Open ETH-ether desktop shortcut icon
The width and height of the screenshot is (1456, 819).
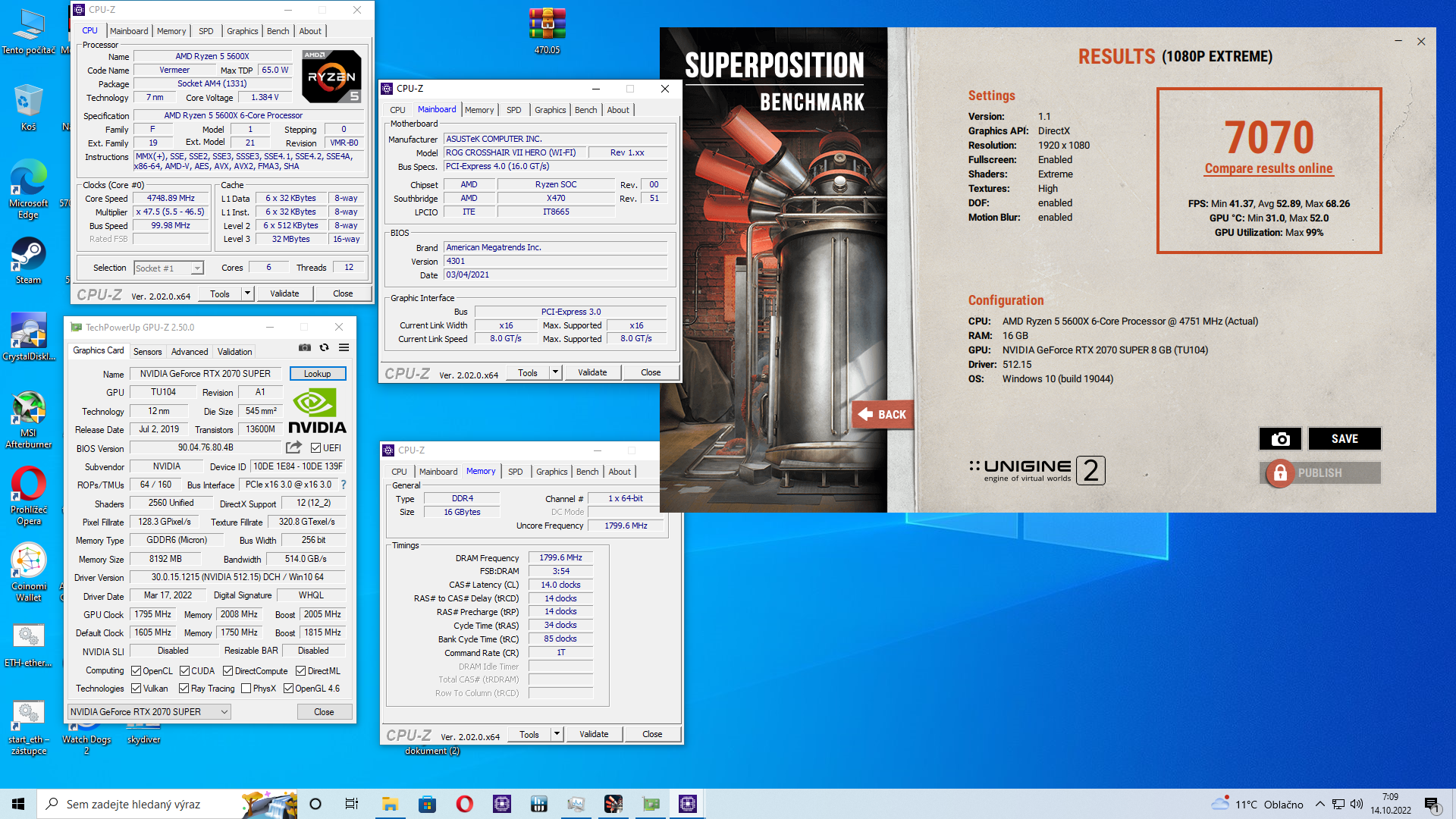[x=28, y=645]
